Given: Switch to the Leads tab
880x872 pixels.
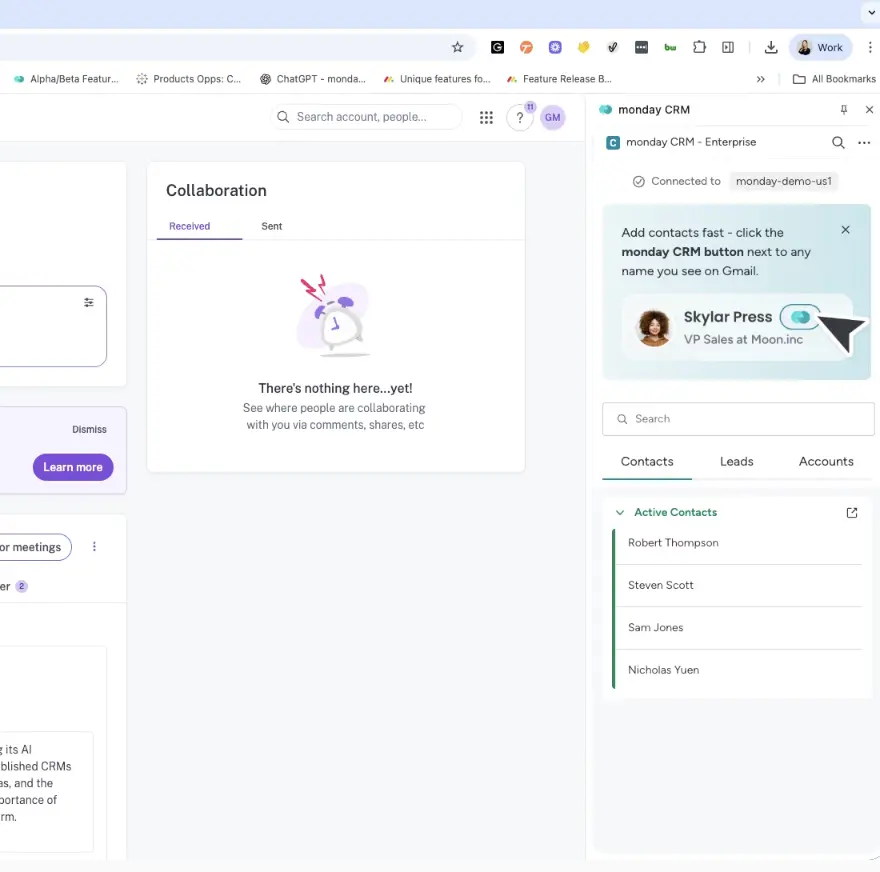Looking at the screenshot, I should pyautogui.click(x=736, y=461).
